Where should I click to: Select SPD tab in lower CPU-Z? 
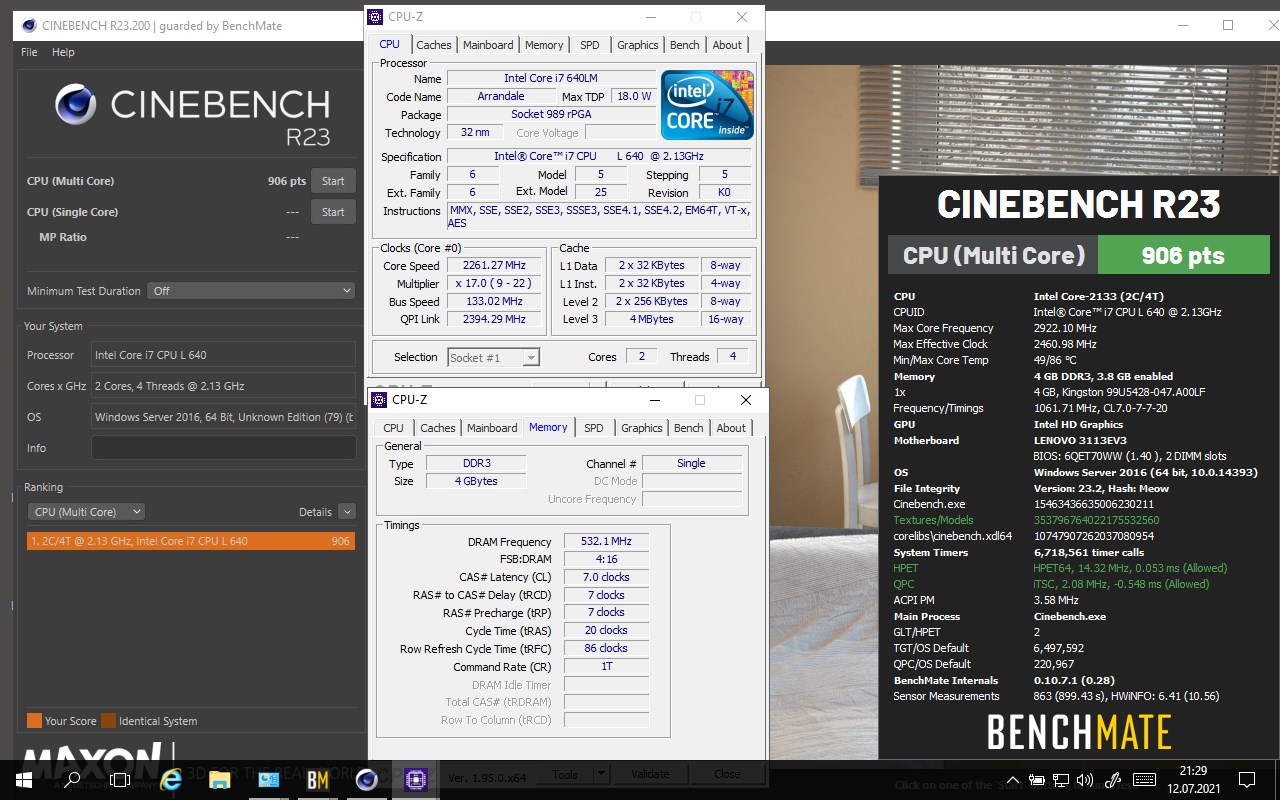(594, 428)
